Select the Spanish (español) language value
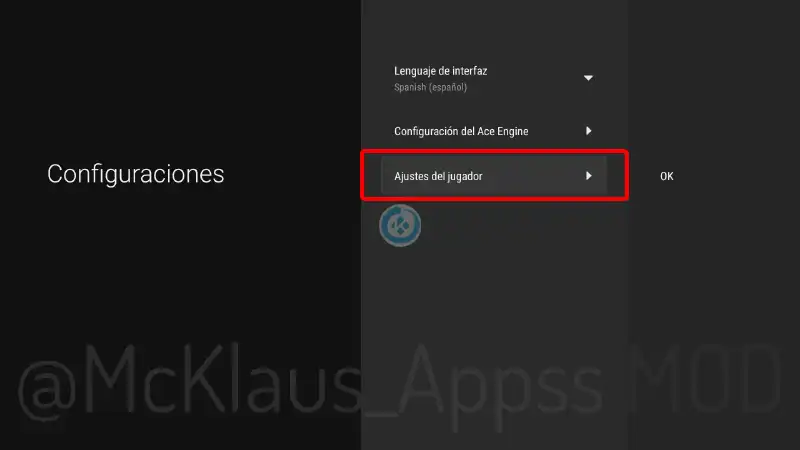Viewport: 800px width, 450px height. coord(430,87)
